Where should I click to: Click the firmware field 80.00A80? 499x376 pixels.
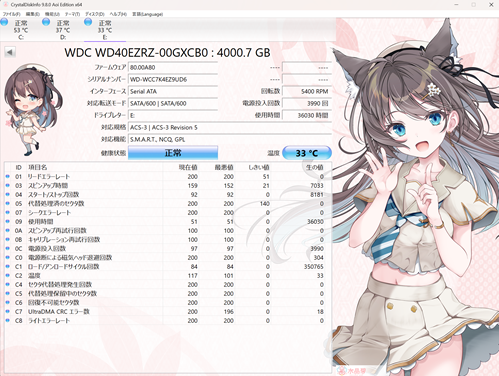tap(173, 67)
